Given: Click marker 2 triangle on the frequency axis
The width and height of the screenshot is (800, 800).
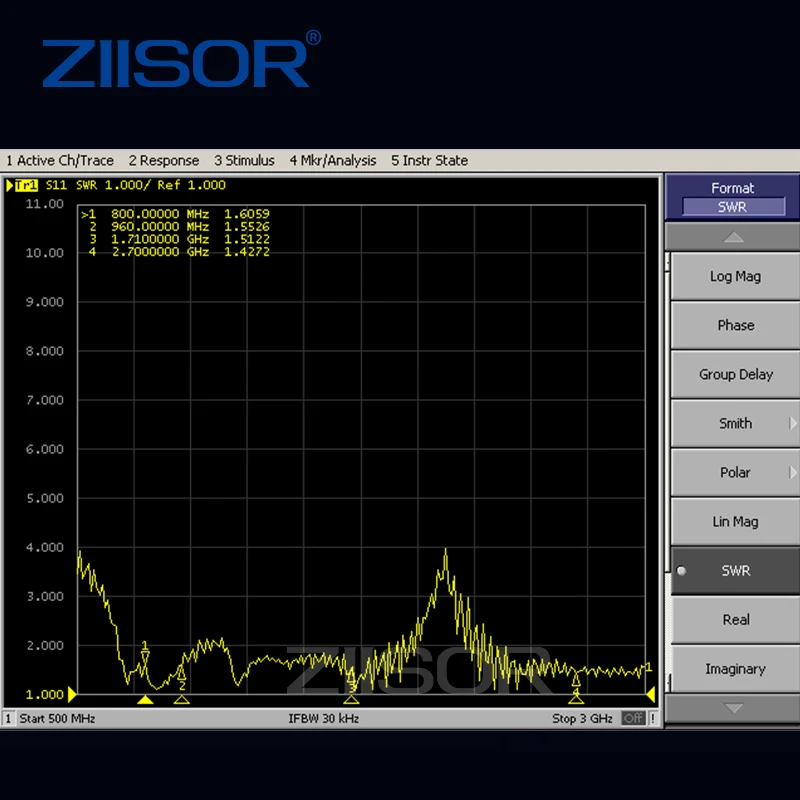Looking at the screenshot, I should pyautogui.click(x=182, y=699).
